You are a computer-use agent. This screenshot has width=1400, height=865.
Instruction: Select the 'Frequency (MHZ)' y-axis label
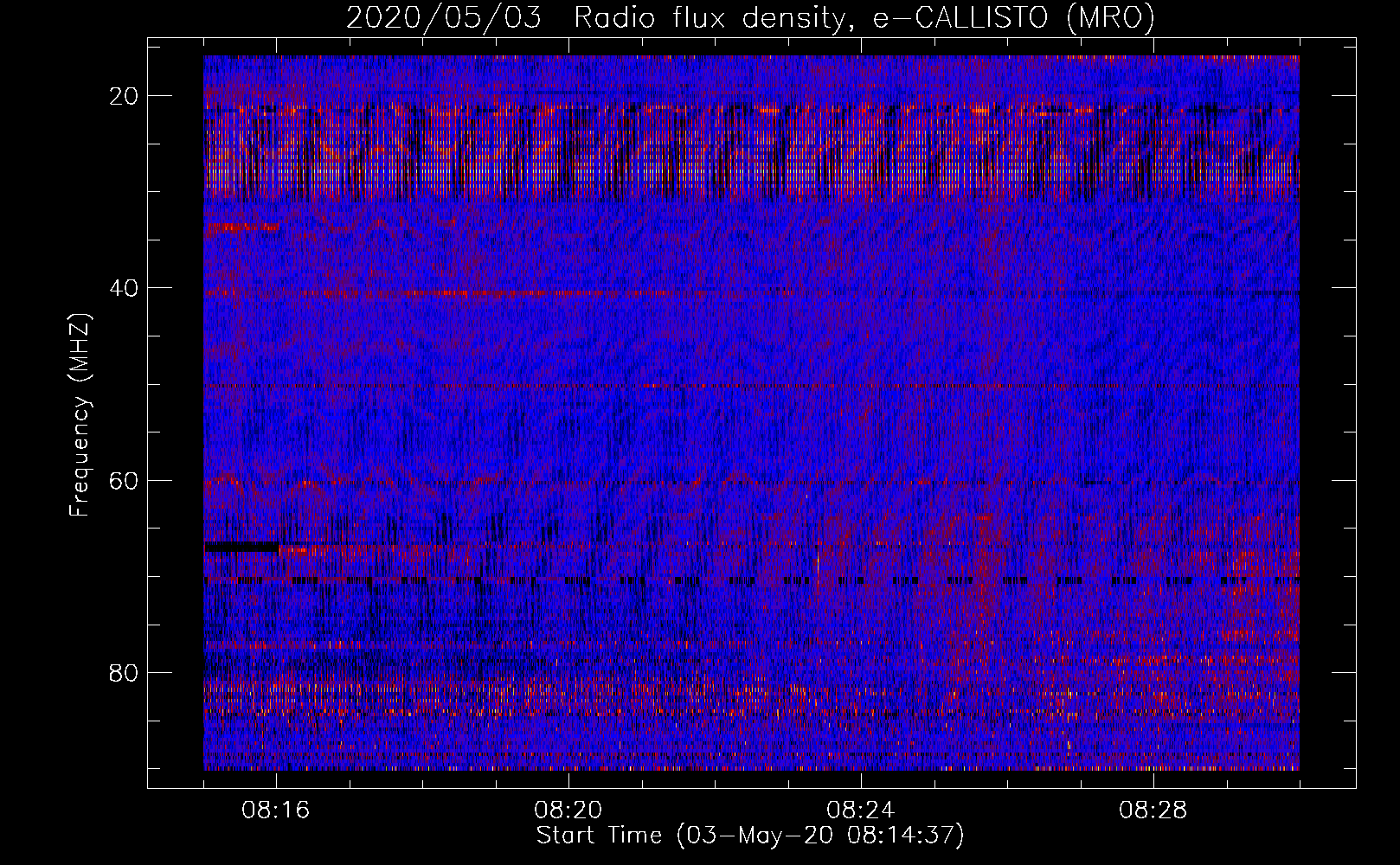tap(80, 415)
